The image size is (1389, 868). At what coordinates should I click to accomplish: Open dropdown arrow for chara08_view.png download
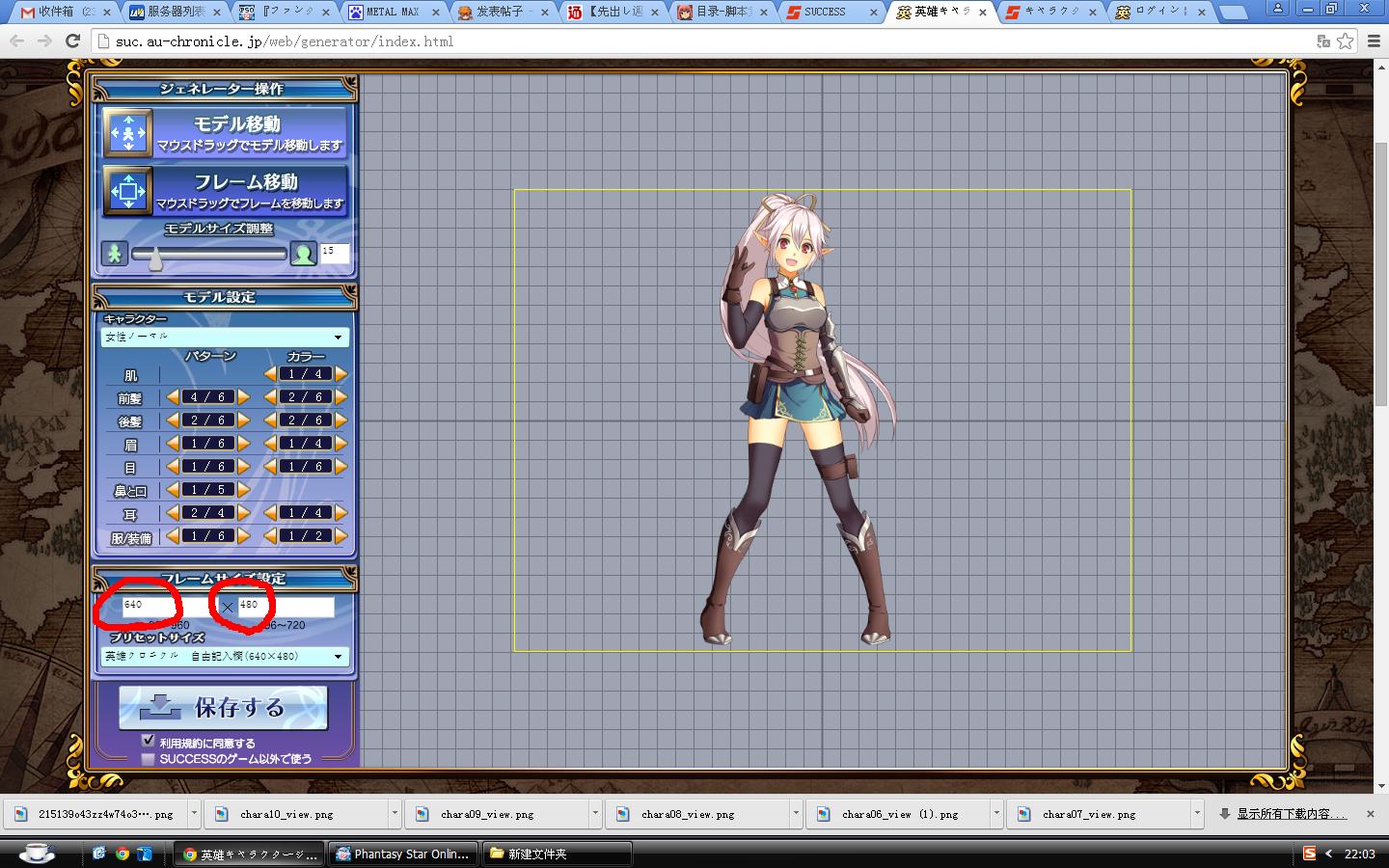(x=796, y=814)
